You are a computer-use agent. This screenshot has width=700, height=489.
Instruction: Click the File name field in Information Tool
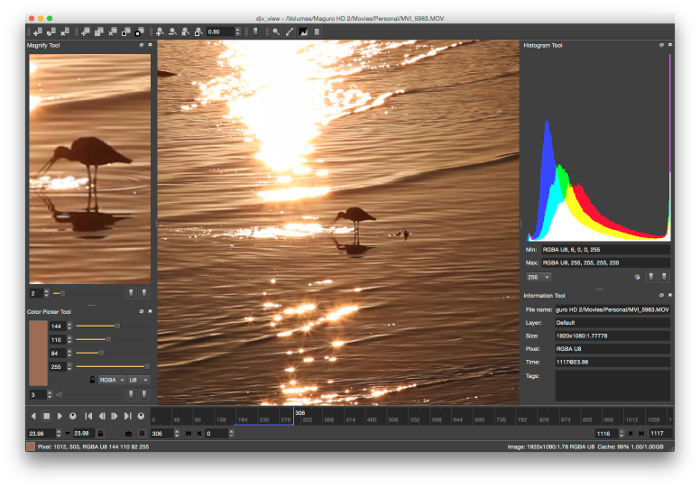[x=612, y=309]
